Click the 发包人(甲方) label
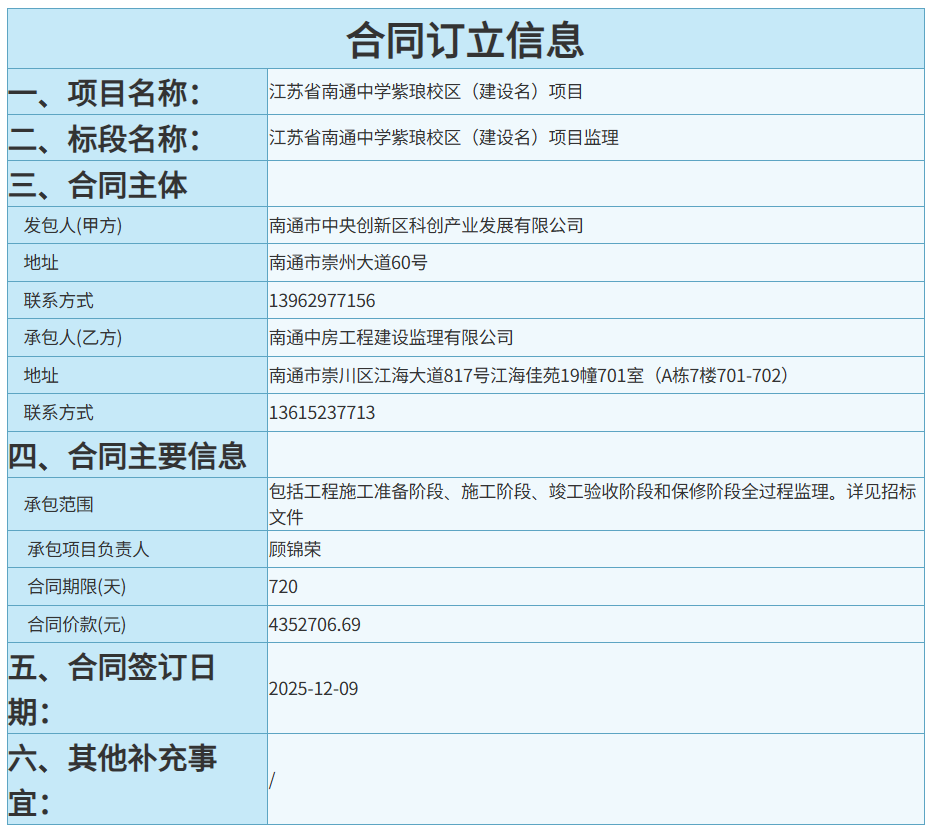This screenshot has height=831, width=930. 73,226
